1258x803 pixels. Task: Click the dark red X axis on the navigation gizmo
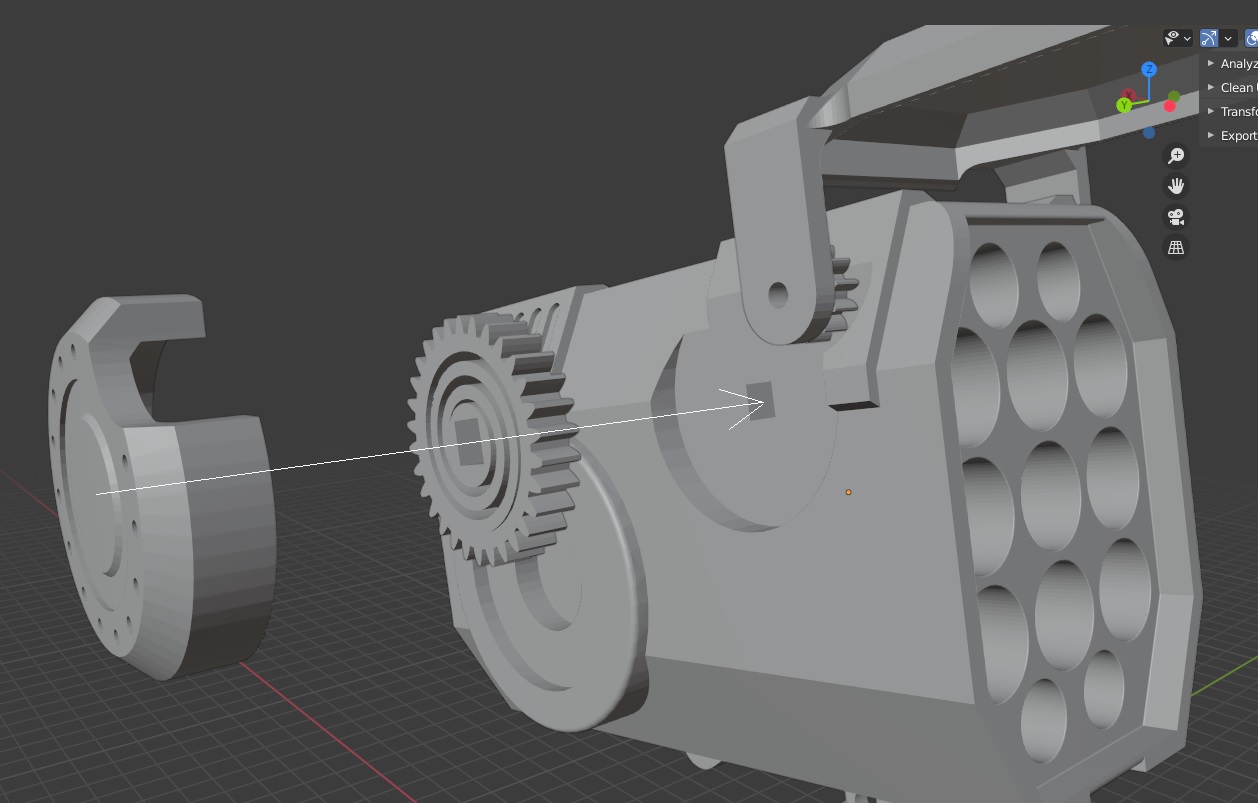coord(1128,94)
